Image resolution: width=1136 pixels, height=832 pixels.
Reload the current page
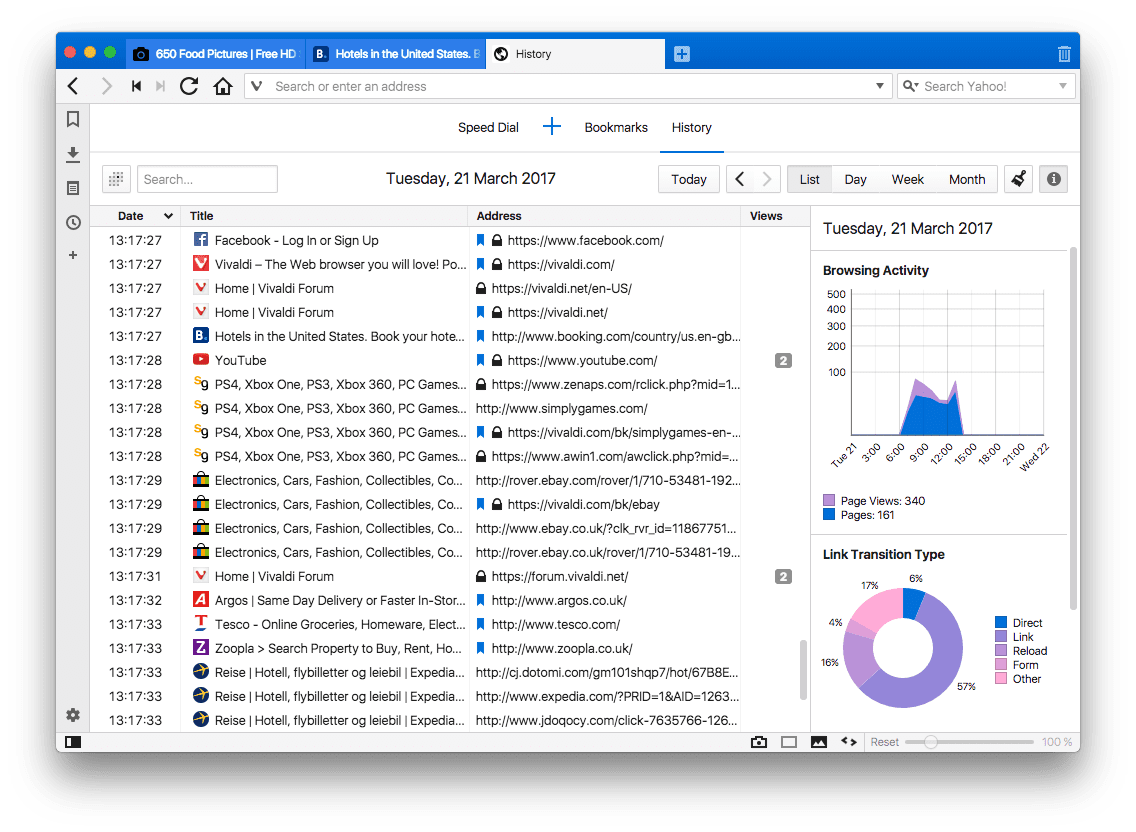pos(189,86)
